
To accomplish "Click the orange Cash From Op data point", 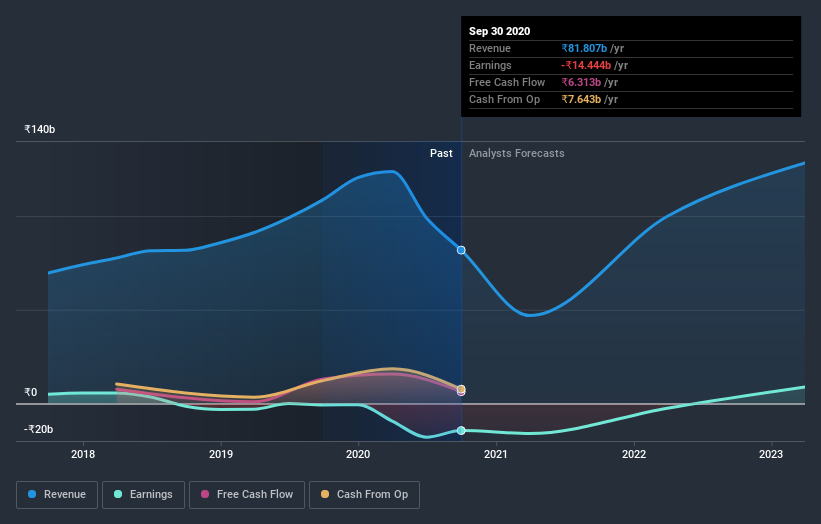I will pyautogui.click(x=461, y=389).
